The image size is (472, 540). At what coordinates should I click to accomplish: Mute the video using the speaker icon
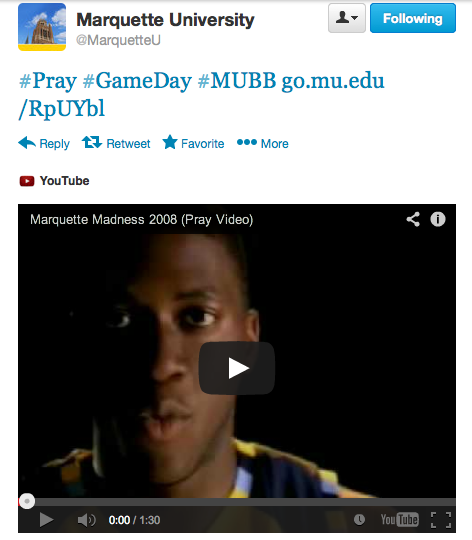pos(86,520)
